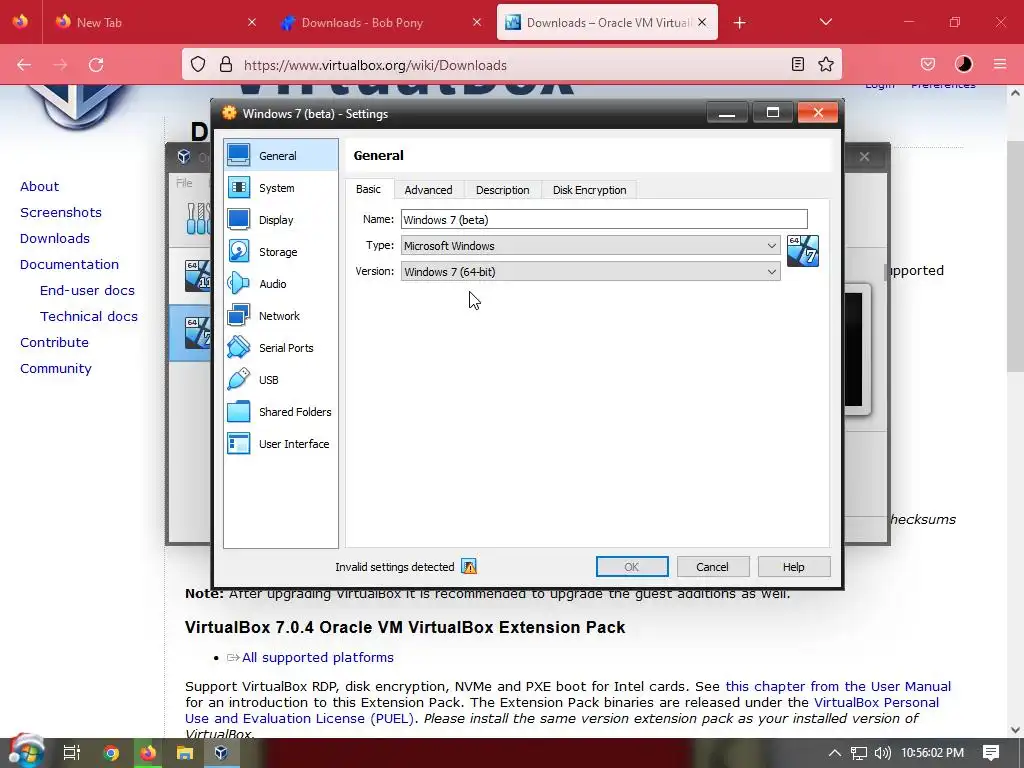The image size is (1024, 768).
Task: Open Serial Ports settings category
Action: tap(281, 348)
